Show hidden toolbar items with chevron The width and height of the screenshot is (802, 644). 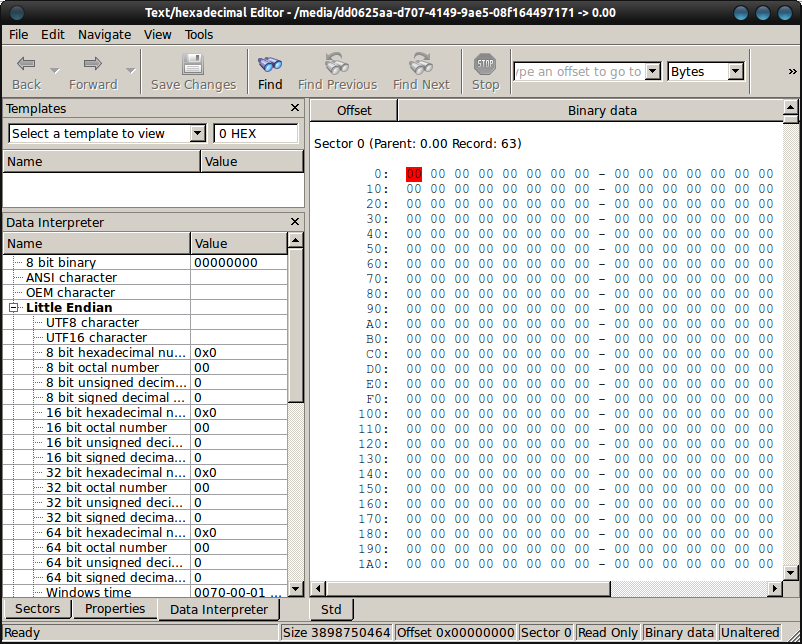792,72
